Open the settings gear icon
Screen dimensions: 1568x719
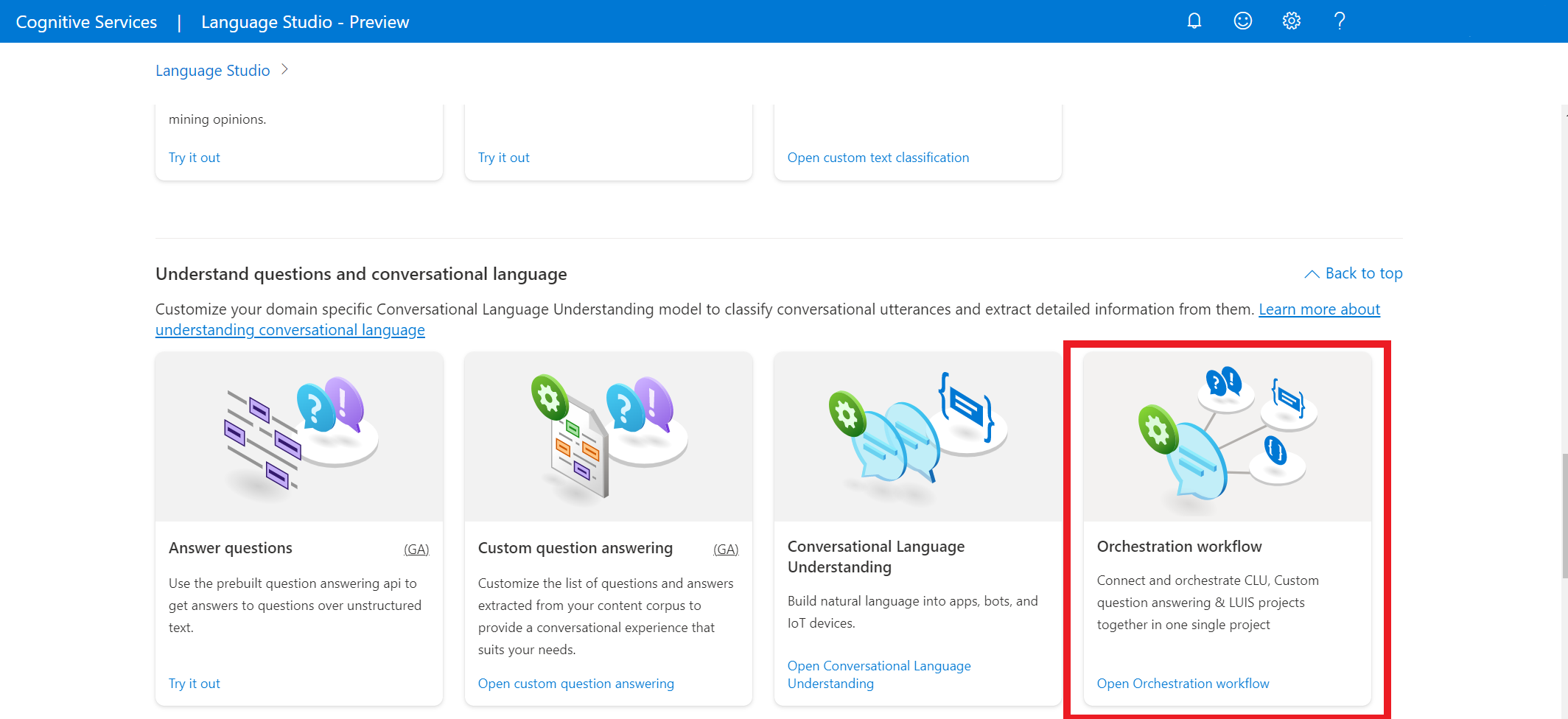pyautogui.click(x=1292, y=21)
